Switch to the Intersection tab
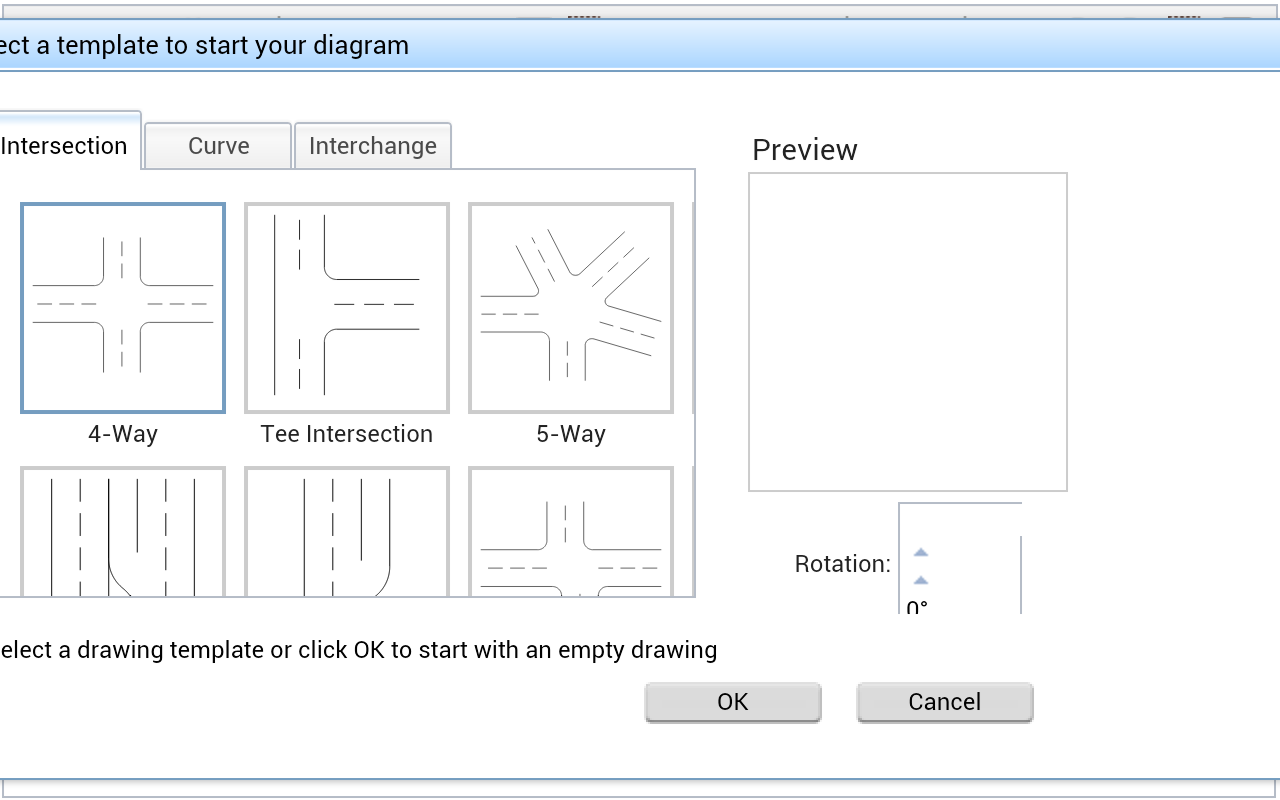 pyautogui.click(x=66, y=141)
